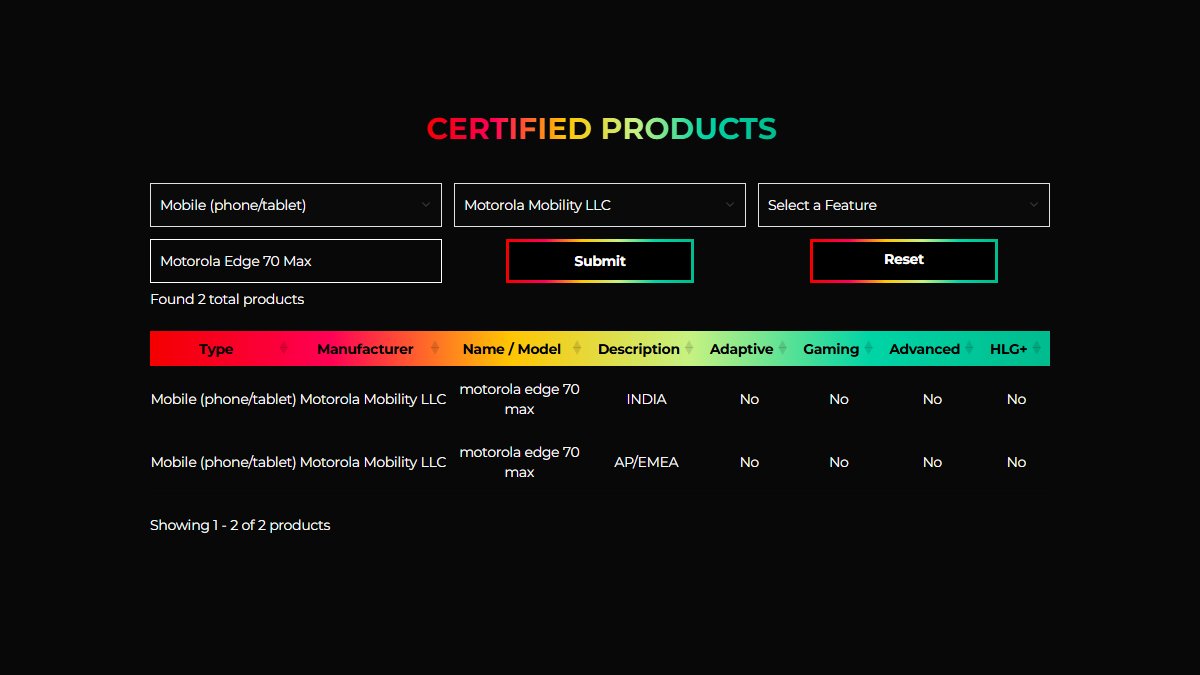Click Found 2 total products text

227,299
